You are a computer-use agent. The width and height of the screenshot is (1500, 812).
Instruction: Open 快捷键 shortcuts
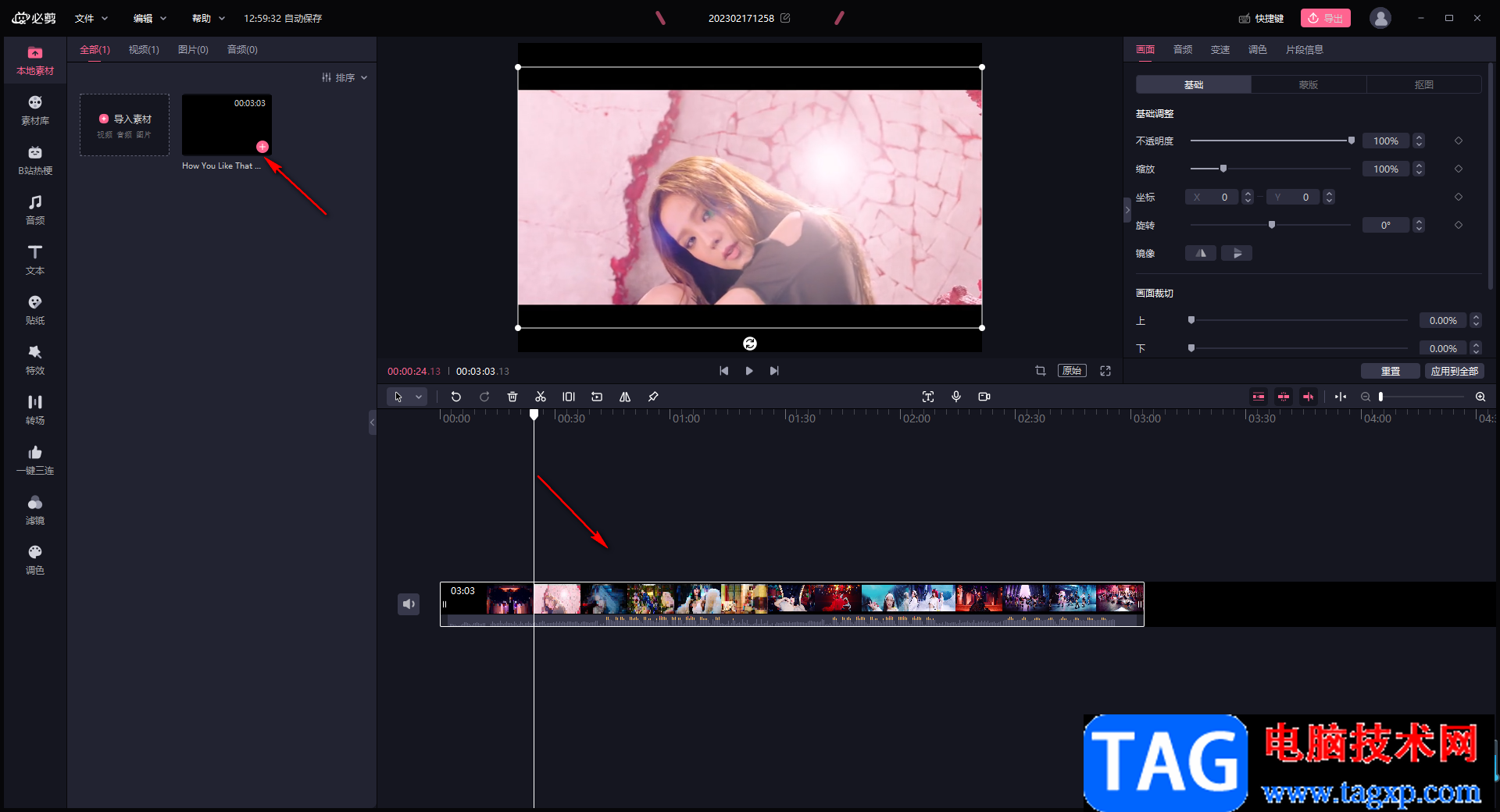click(x=1261, y=18)
